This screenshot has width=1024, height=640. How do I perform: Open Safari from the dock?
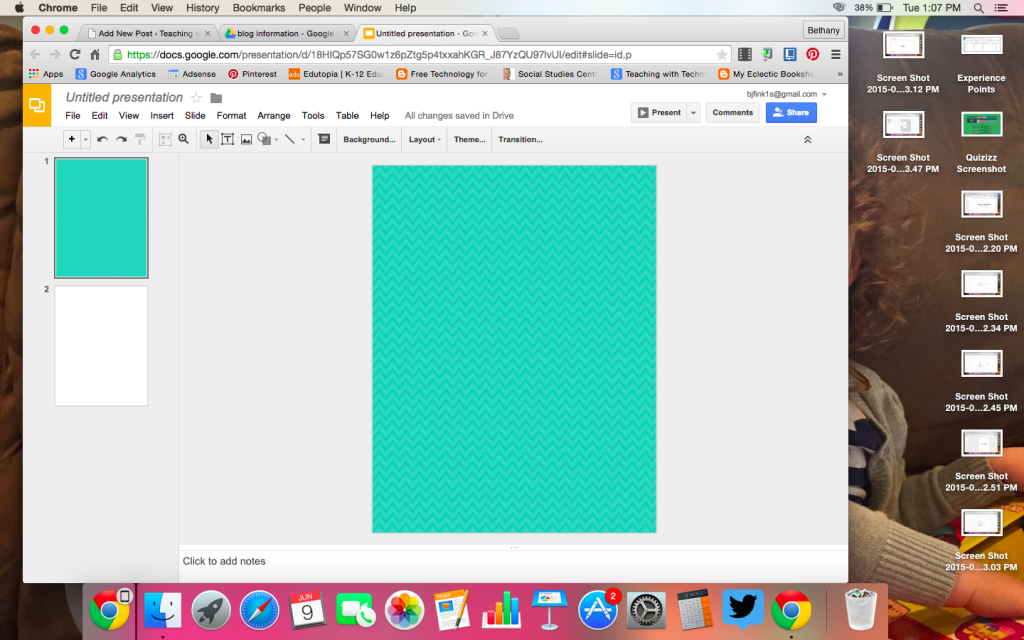coord(259,611)
